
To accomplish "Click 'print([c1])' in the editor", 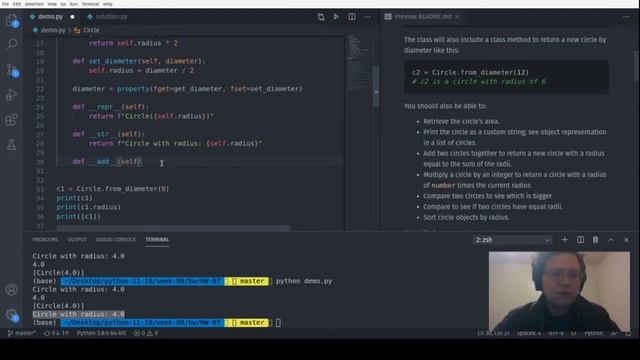I will pos(78,216).
